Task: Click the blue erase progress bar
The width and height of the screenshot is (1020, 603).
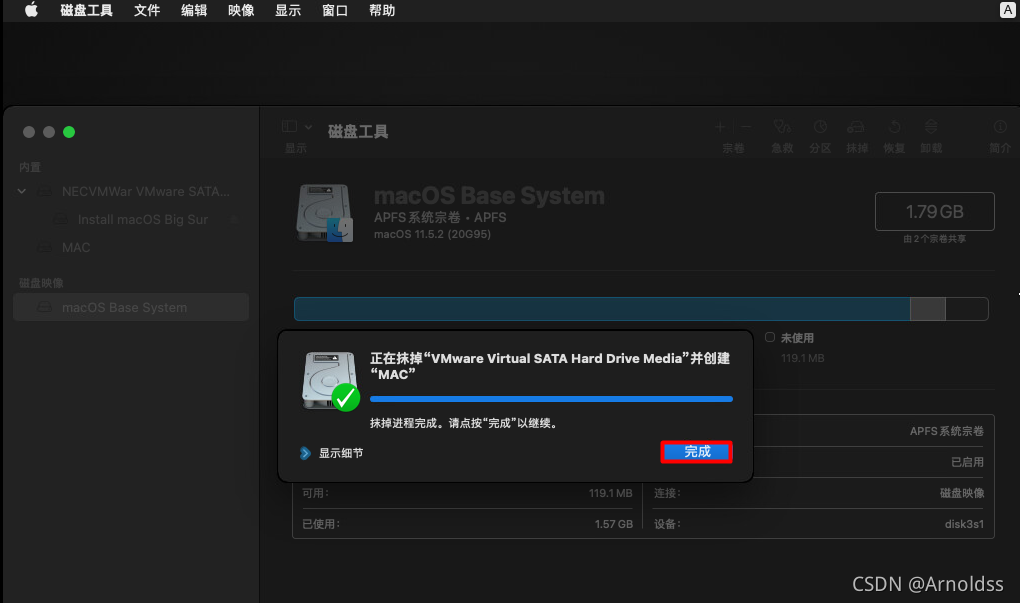Action: [551, 399]
